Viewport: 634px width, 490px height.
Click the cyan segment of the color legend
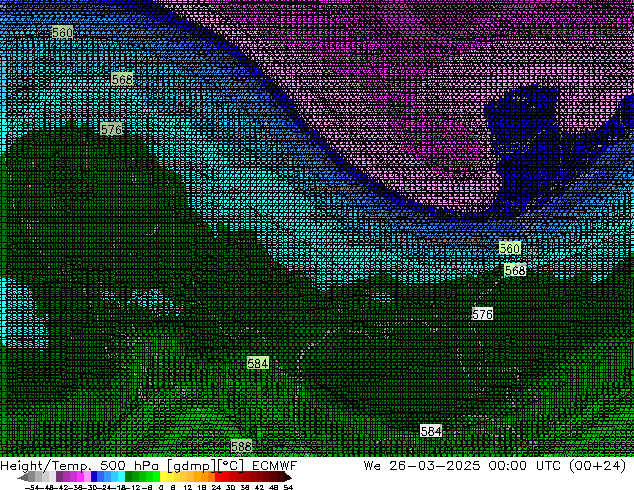(x=121, y=477)
